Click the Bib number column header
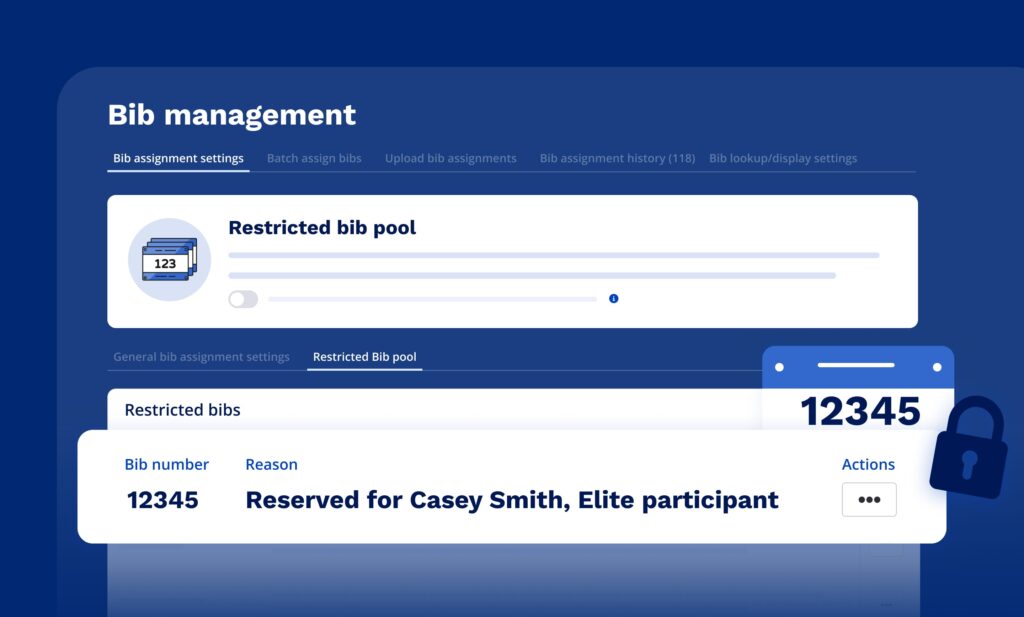1024x617 pixels. click(166, 464)
